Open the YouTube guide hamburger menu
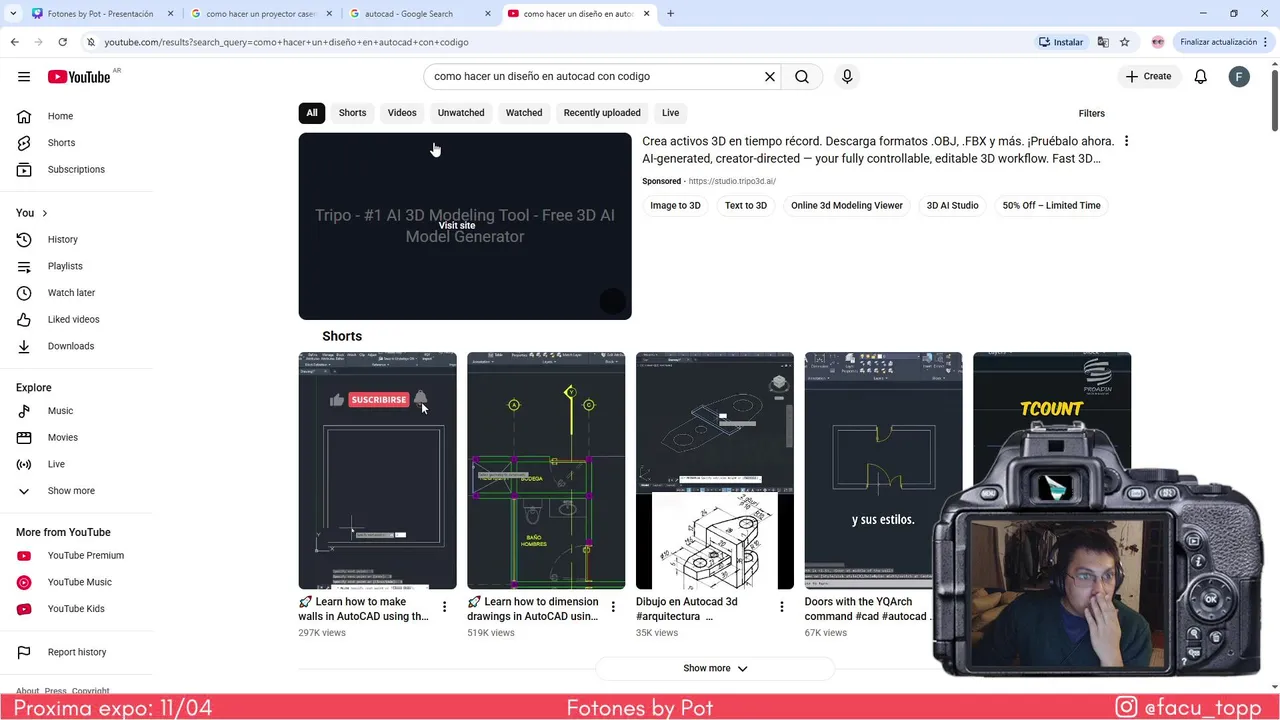Viewport: 1280px width, 720px height. (24, 77)
